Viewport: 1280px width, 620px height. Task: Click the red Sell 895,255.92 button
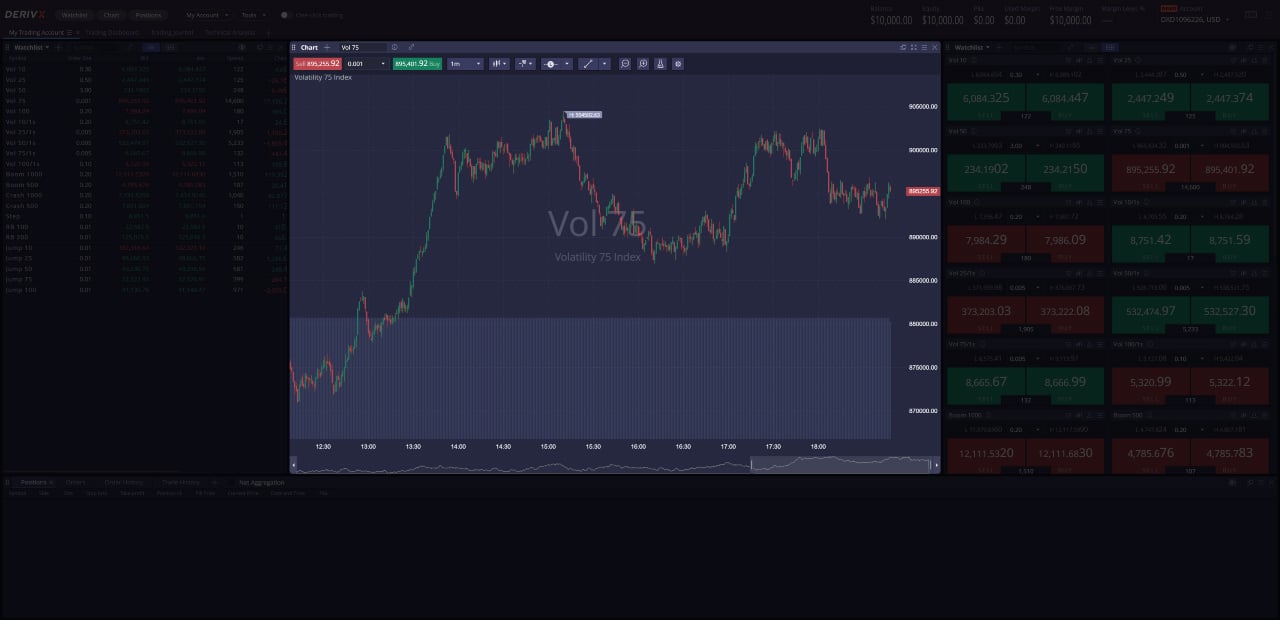click(x=317, y=63)
